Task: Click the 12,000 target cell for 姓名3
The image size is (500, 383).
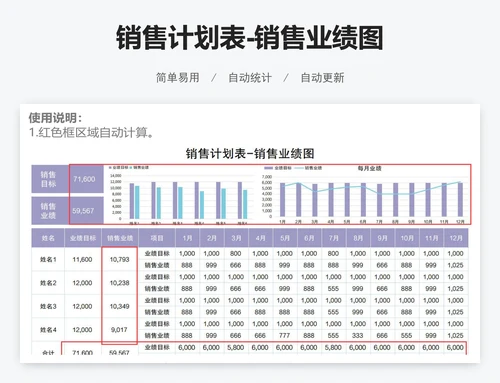Action: coord(82,306)
